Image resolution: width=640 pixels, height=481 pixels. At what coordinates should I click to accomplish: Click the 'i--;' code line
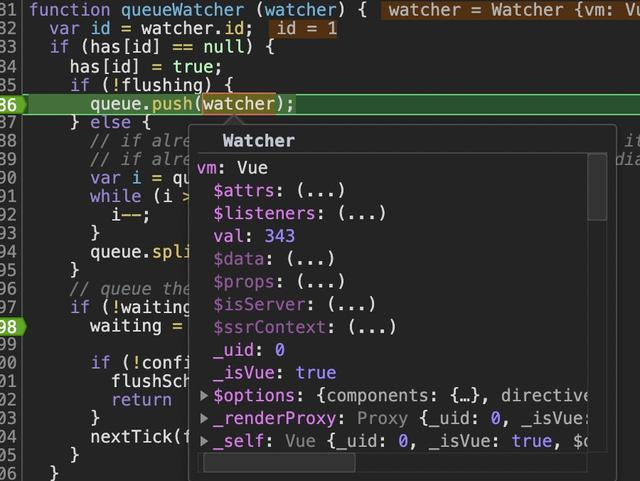click(131, 214)
